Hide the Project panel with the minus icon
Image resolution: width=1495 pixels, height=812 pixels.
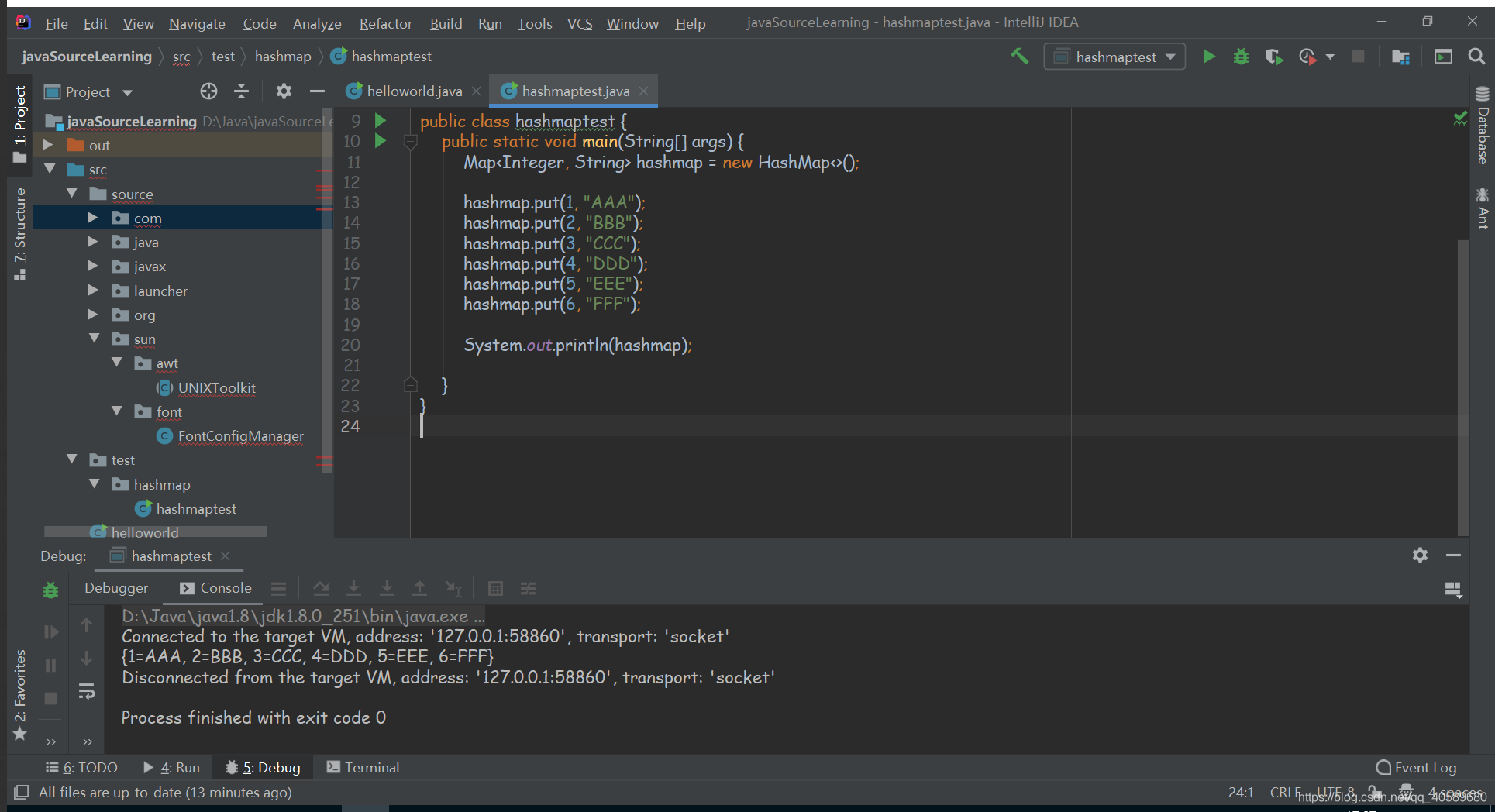(317, 91)
